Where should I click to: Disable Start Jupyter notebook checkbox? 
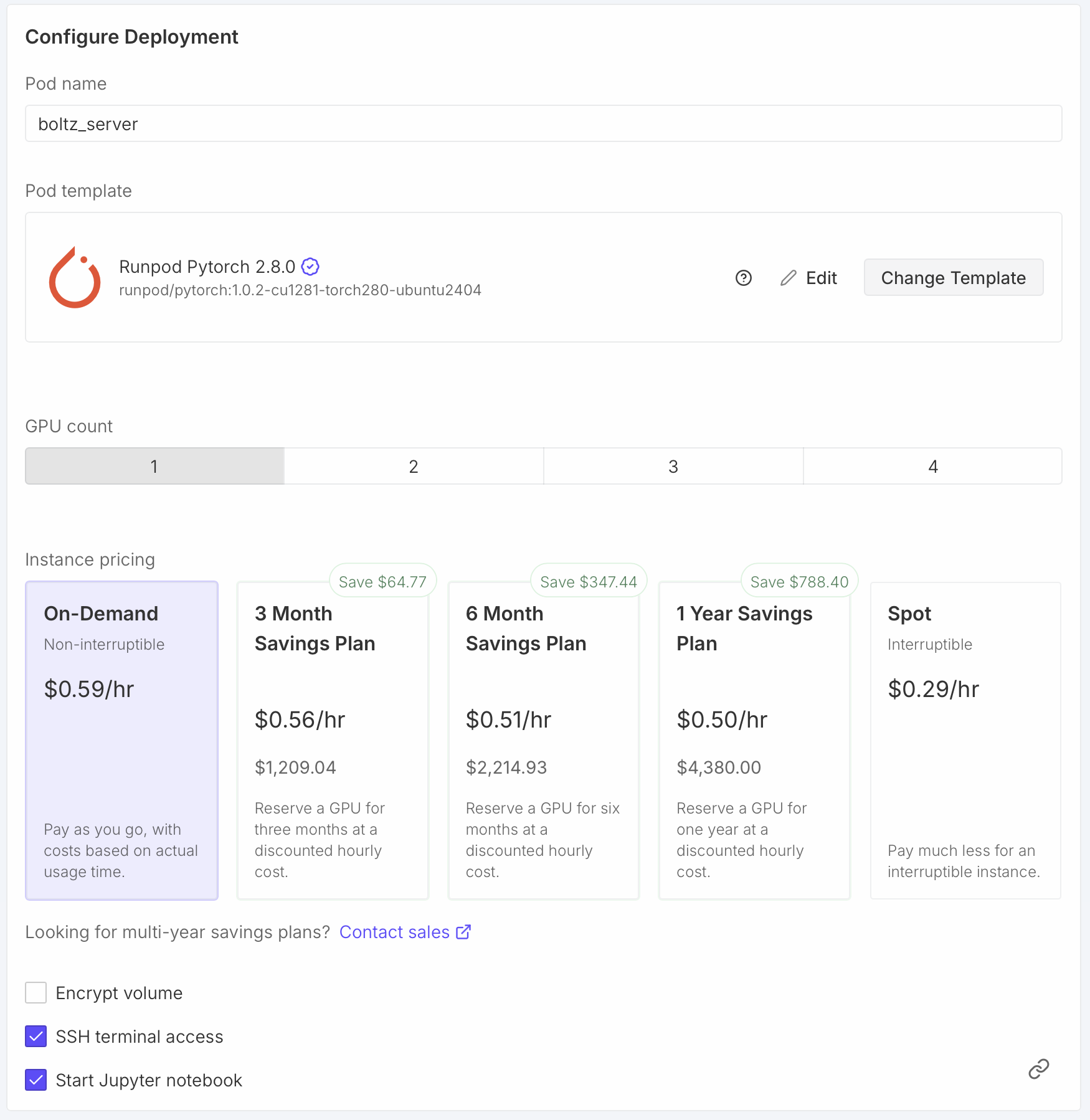(x=36, y=1080)
